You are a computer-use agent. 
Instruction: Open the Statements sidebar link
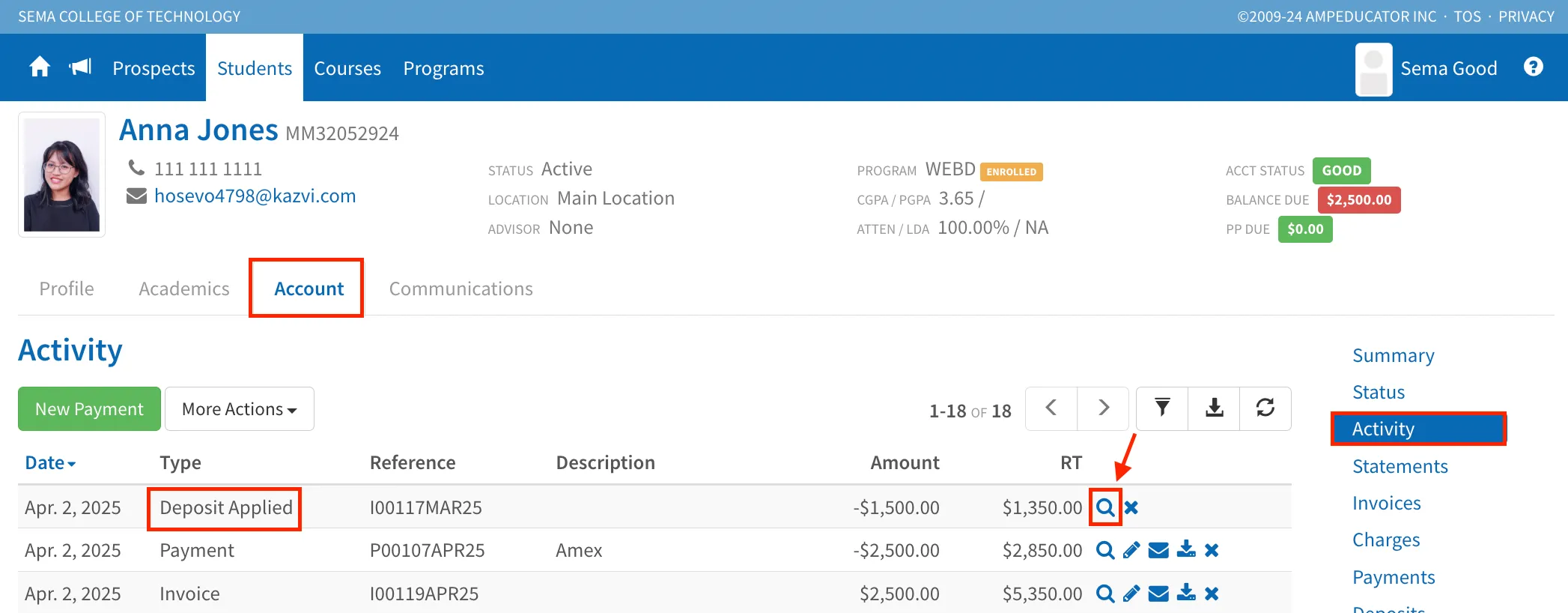(1400, 466)
